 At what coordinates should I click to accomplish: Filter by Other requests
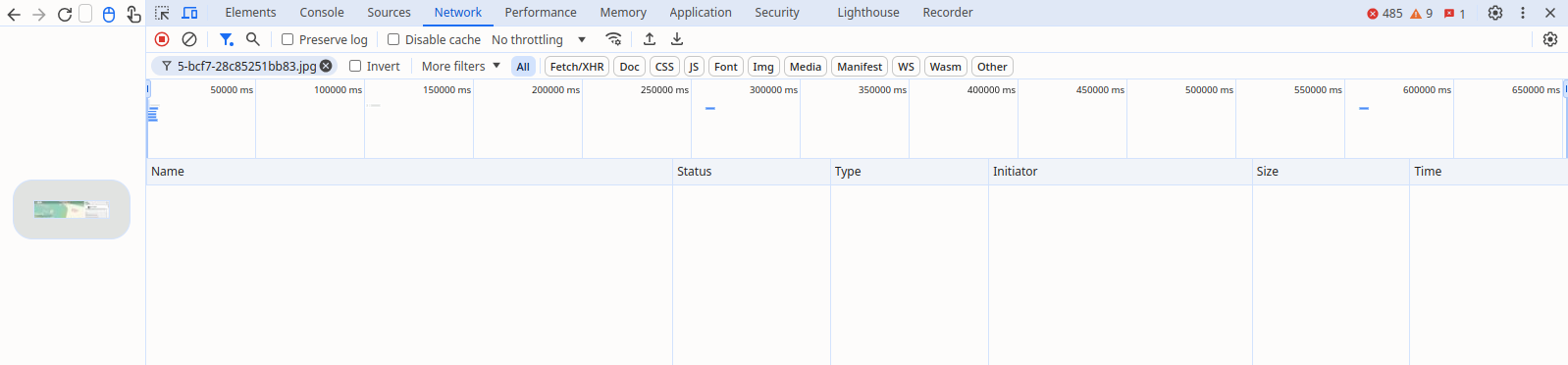[x=992, y=67]
